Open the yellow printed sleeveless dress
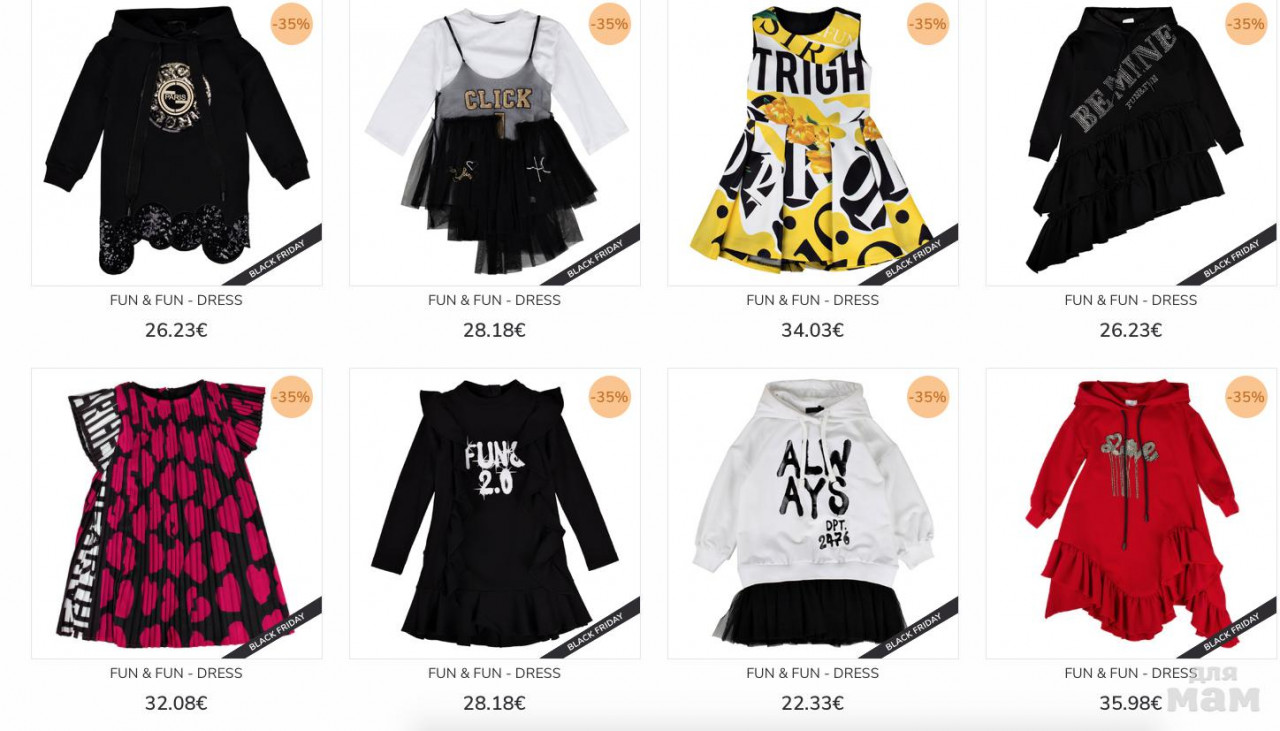1280x731 pixels. pos(812,142)
